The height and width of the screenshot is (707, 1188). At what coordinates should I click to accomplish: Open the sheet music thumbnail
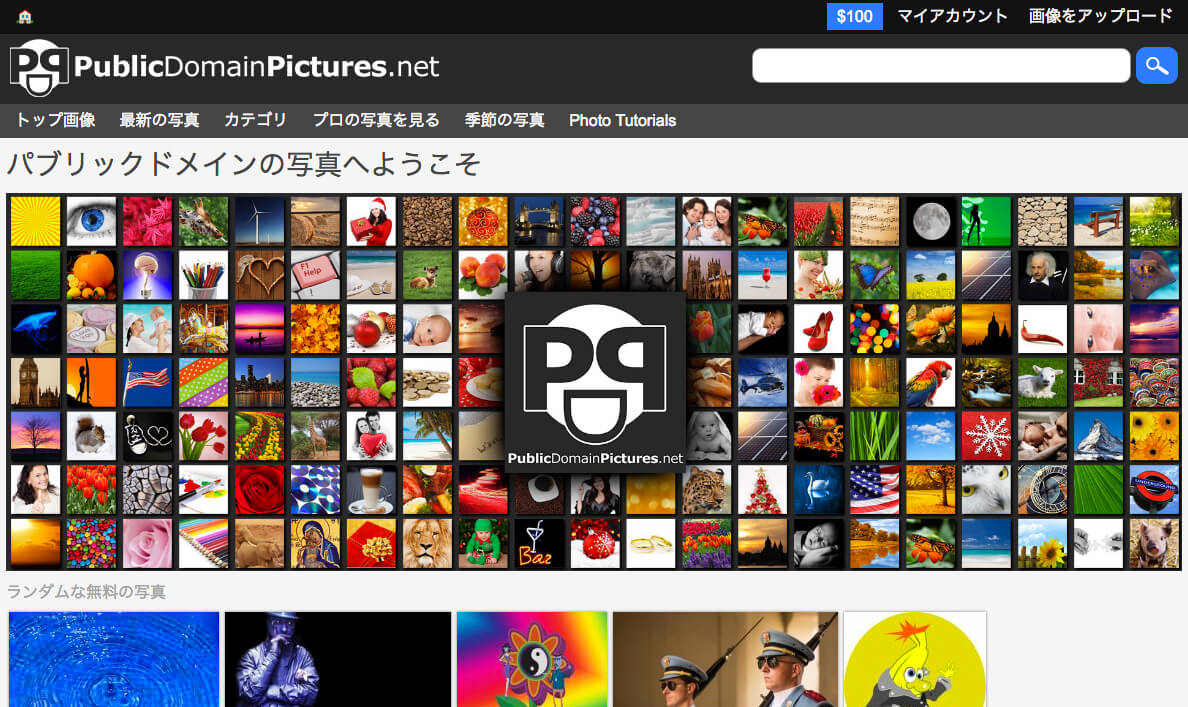tap(874, 221)
